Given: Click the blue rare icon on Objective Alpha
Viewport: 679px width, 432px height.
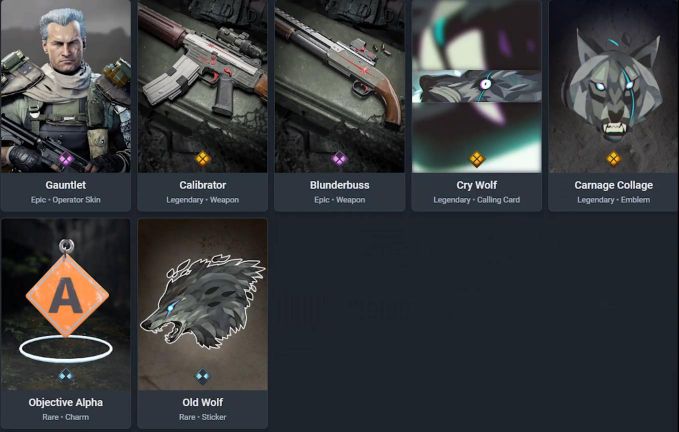Looking at the screenshot, I should (66, 376).
